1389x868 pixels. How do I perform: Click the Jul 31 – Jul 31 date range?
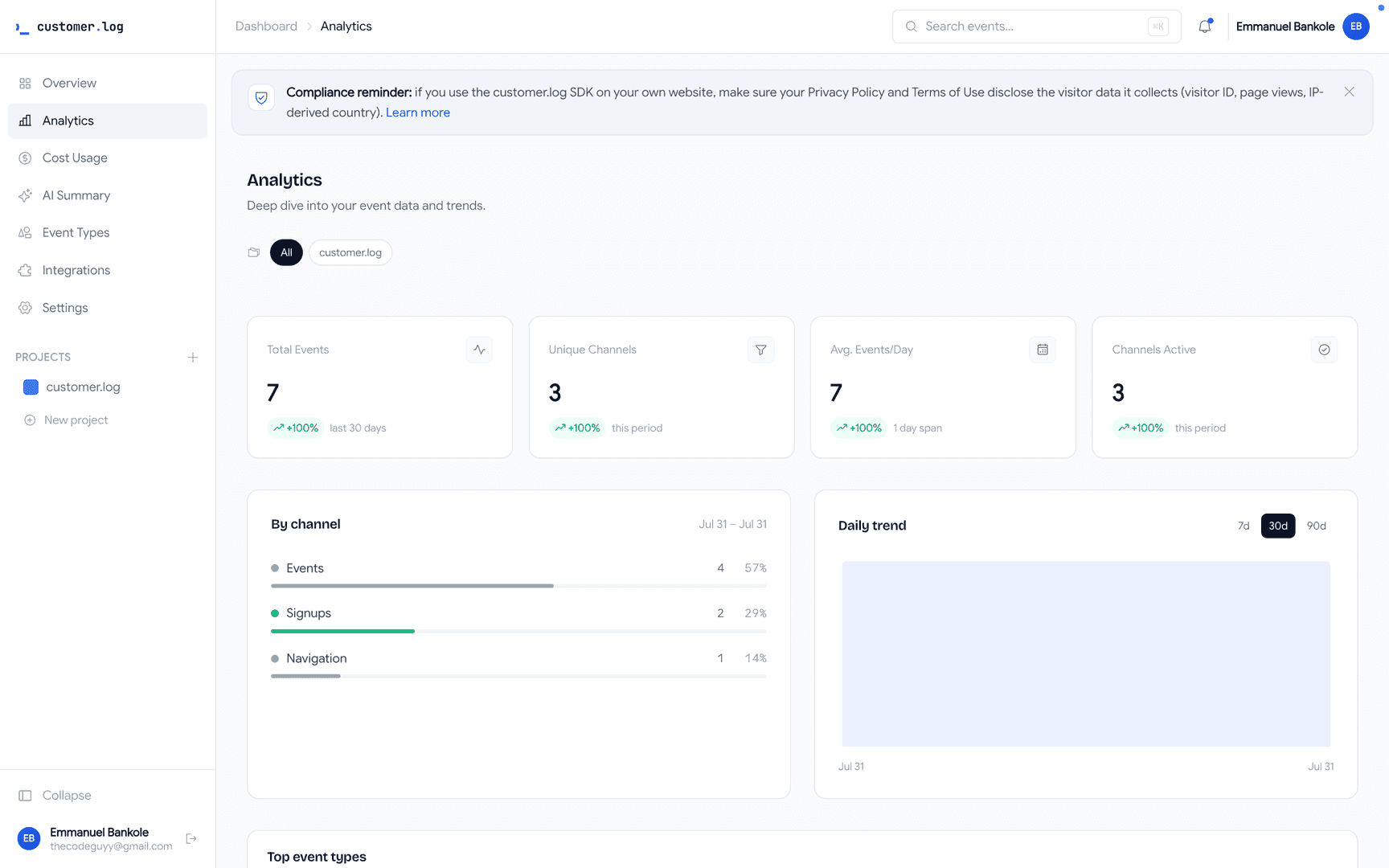(733, 524)
